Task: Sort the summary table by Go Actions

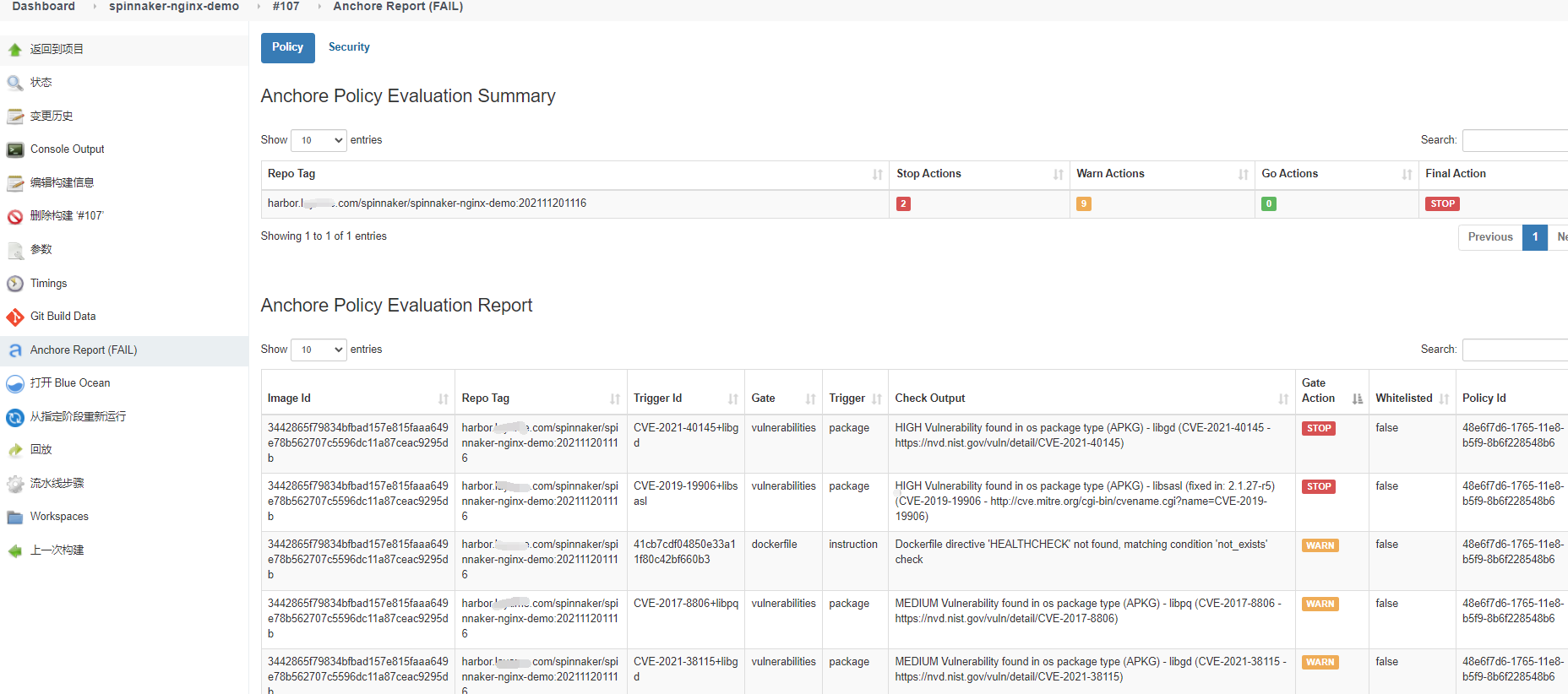Action: point(1337,174)
